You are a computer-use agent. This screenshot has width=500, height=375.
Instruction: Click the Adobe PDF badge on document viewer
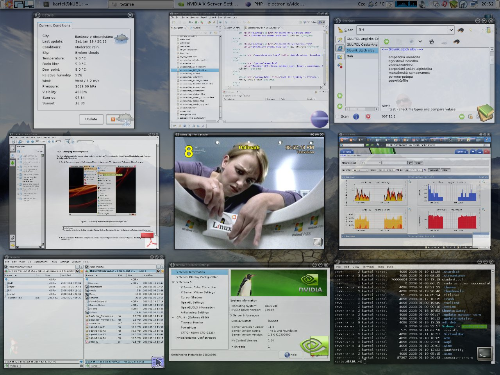pos(149,241)
